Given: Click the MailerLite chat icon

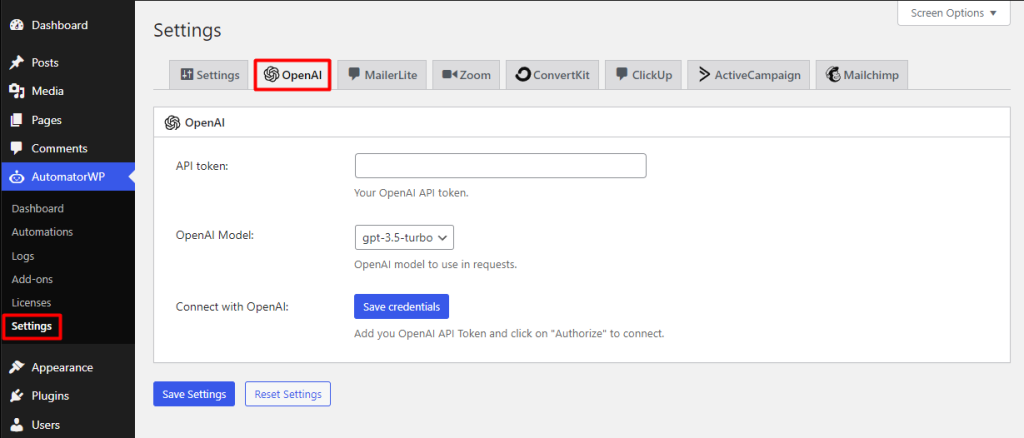Looking at the screenshot, I should coord(354,74).
